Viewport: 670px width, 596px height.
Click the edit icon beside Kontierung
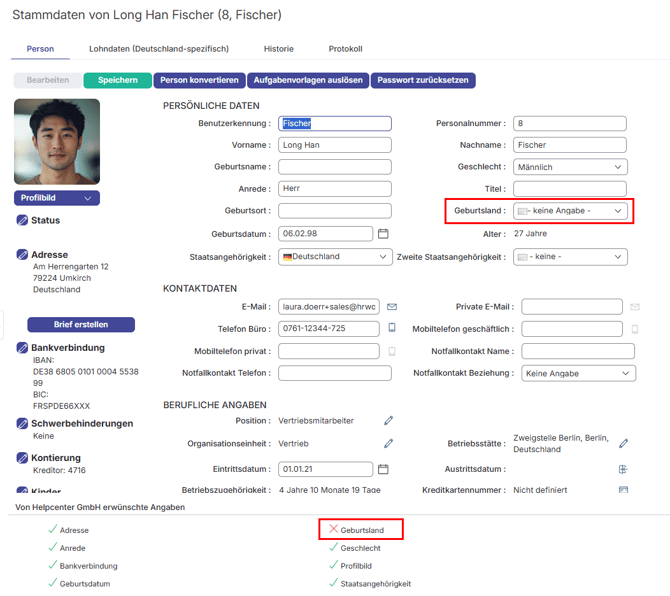coord(22,458)
